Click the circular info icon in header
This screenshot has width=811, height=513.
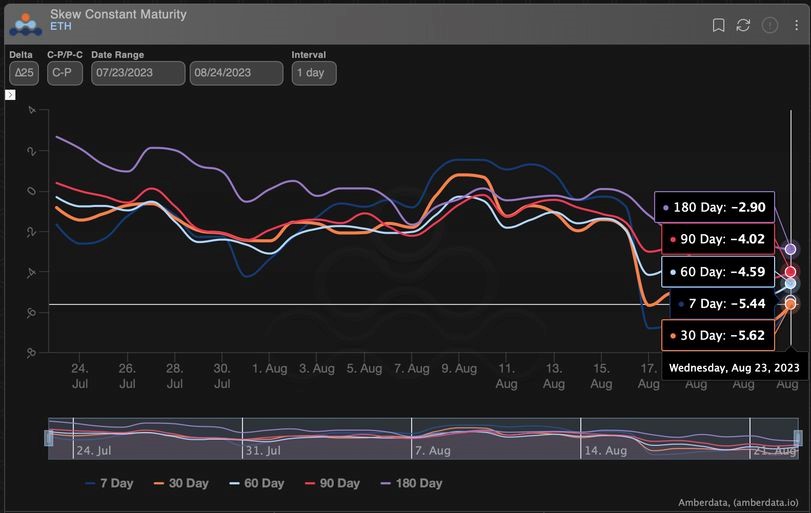[770, 25]
